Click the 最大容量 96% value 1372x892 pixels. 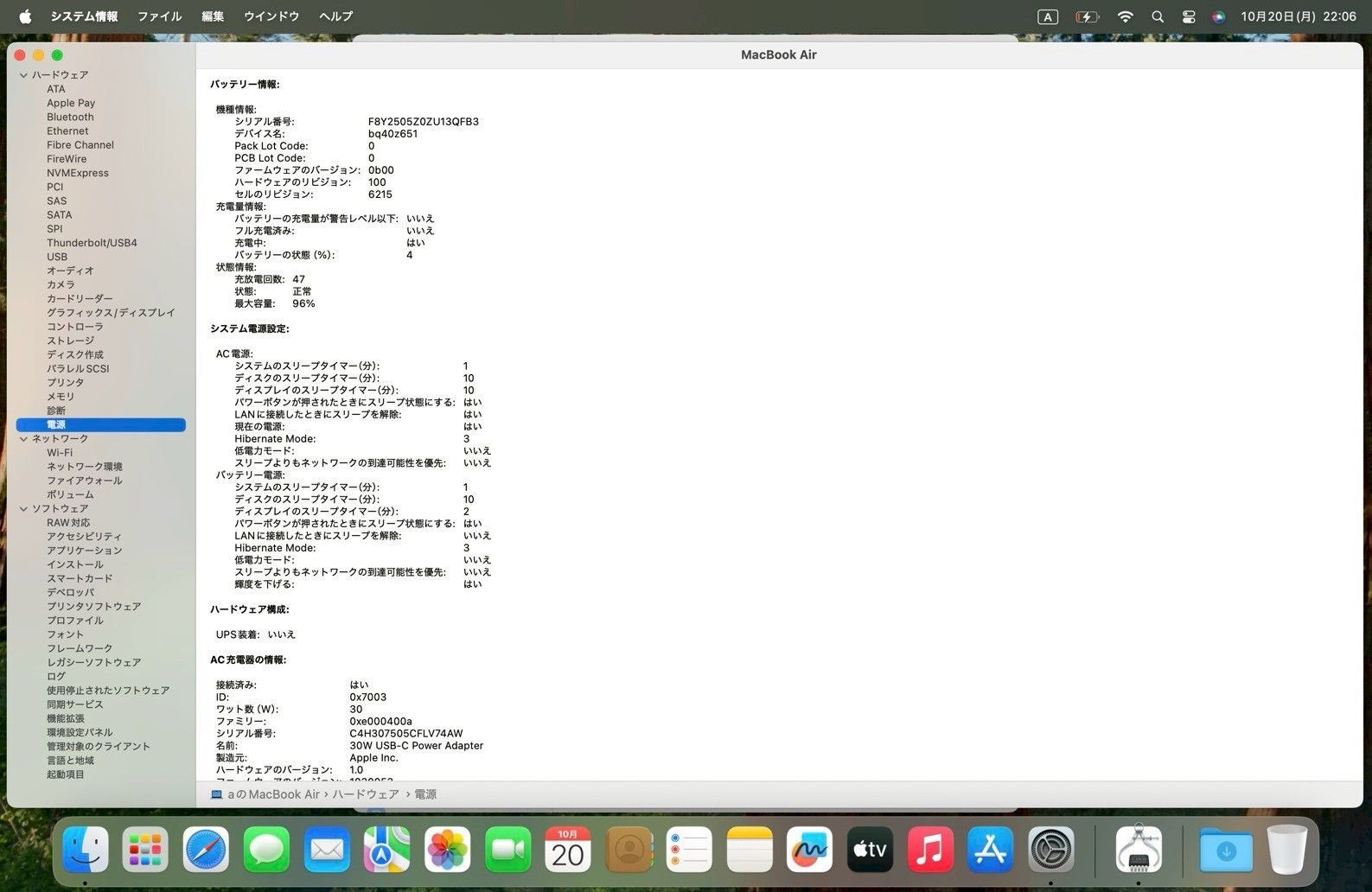click(303, 303)
